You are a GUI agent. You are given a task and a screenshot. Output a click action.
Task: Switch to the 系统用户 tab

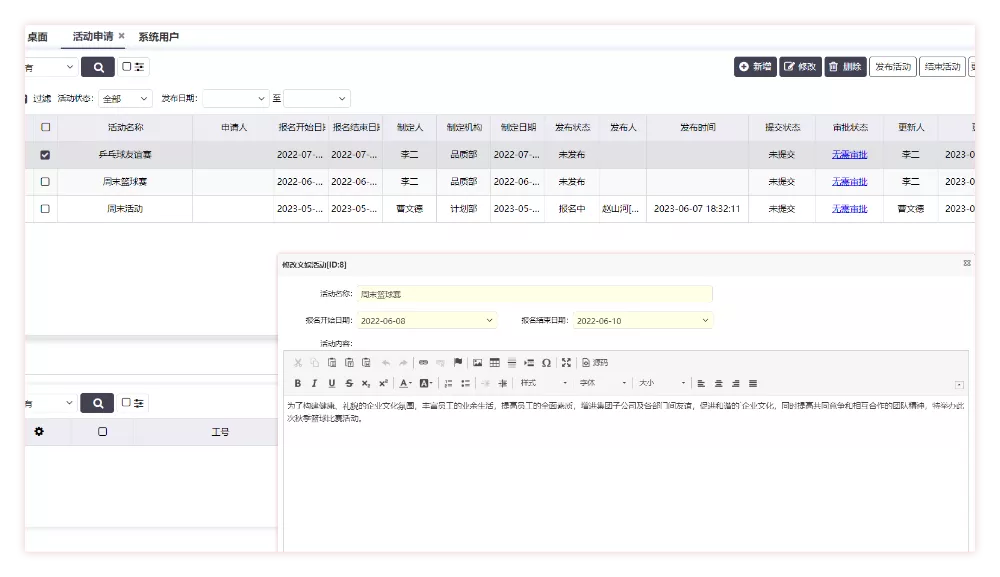(159, 37)
